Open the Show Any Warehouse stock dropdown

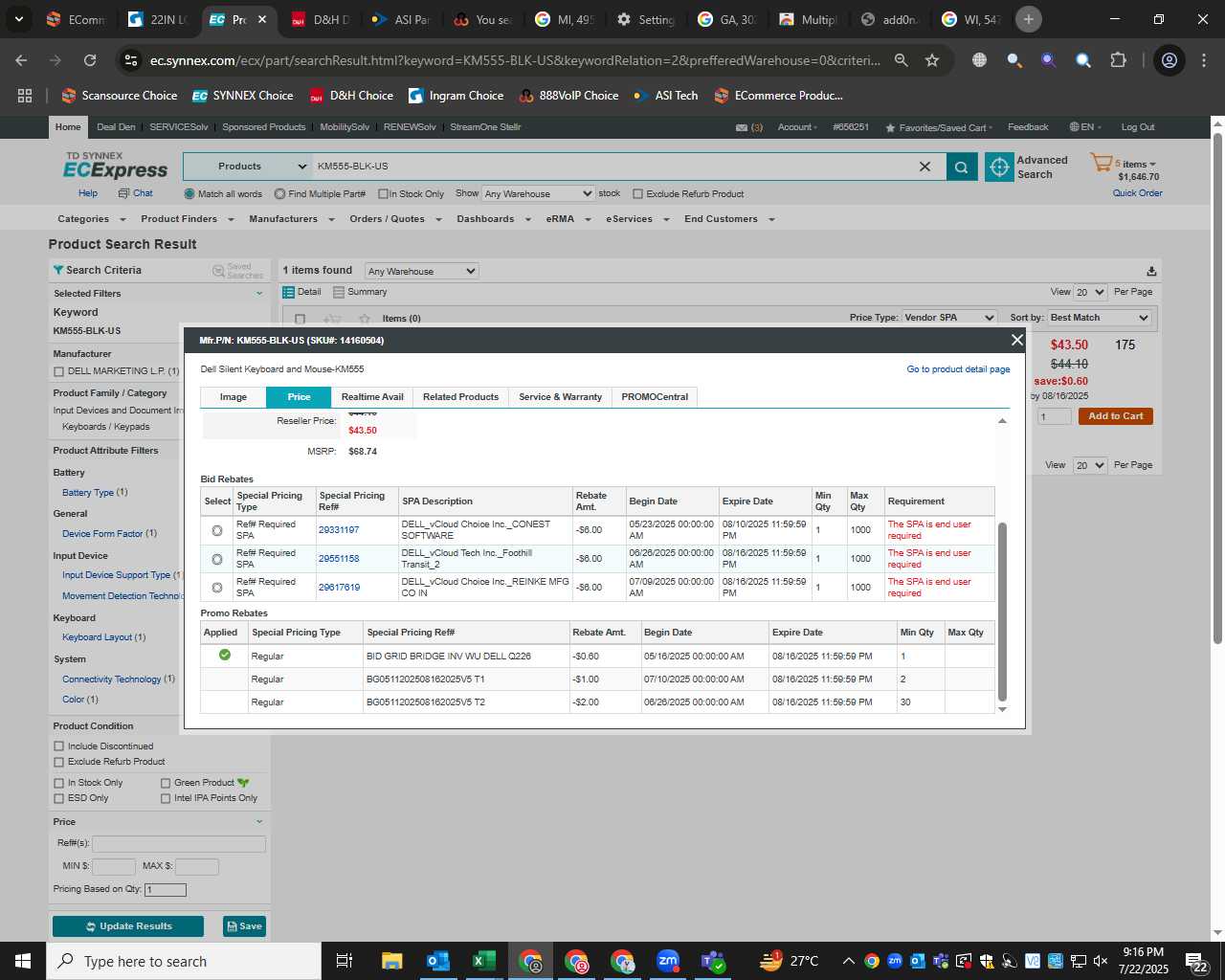(538, 193)
